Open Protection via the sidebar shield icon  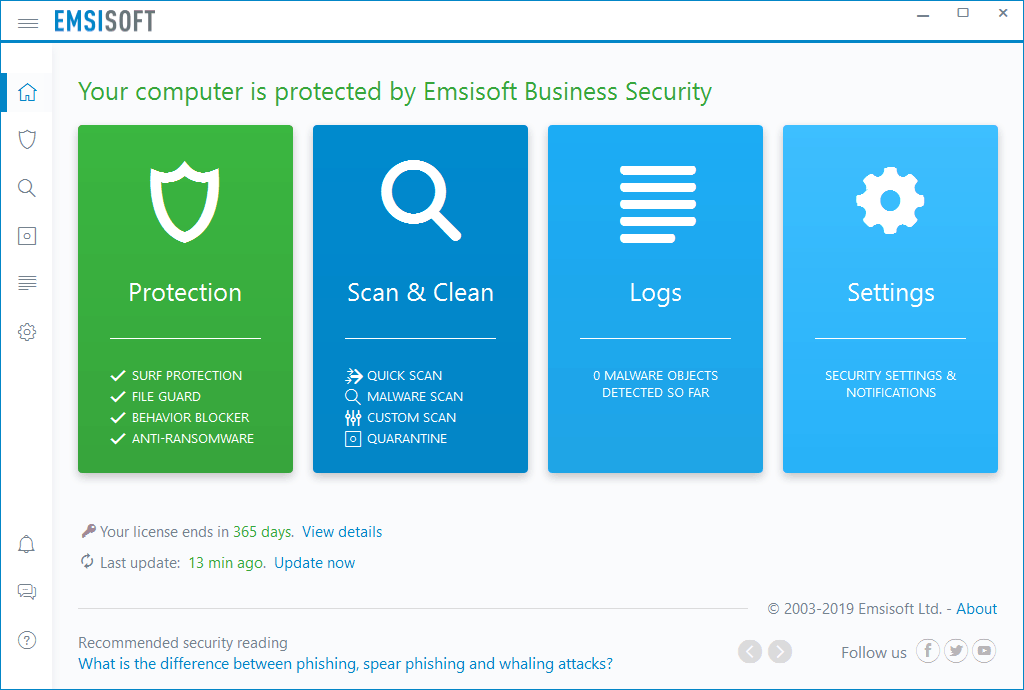click(27, 140)
